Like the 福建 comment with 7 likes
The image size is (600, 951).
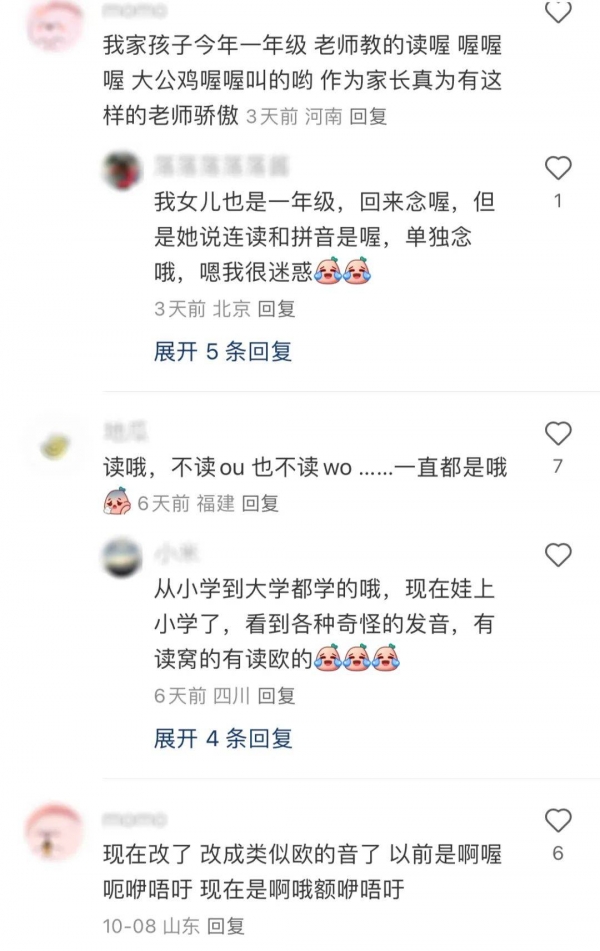tap(558, 434)
